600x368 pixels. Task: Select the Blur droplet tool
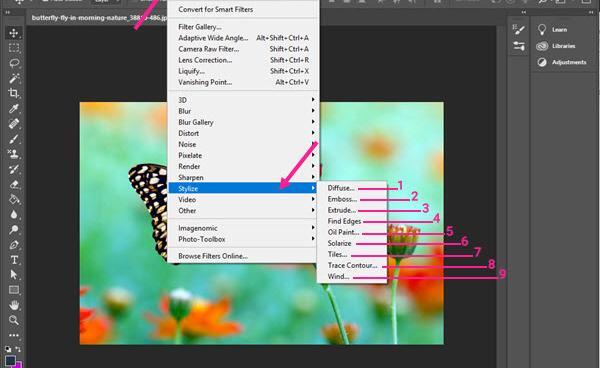tap(14, 214)
